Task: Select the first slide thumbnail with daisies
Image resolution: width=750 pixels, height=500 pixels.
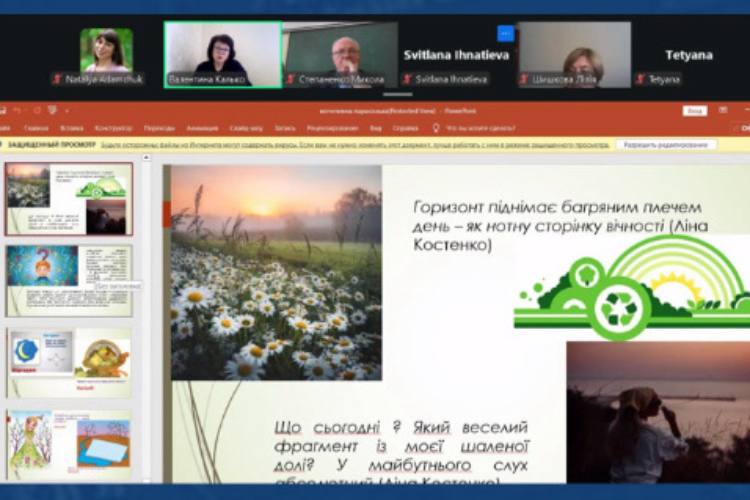Action: tap(68, 199)
